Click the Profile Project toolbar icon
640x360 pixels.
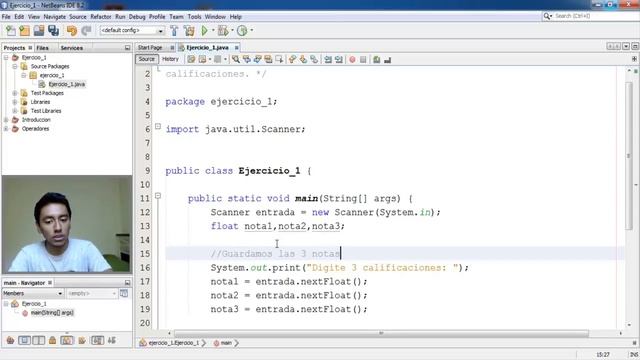point(242,31)
